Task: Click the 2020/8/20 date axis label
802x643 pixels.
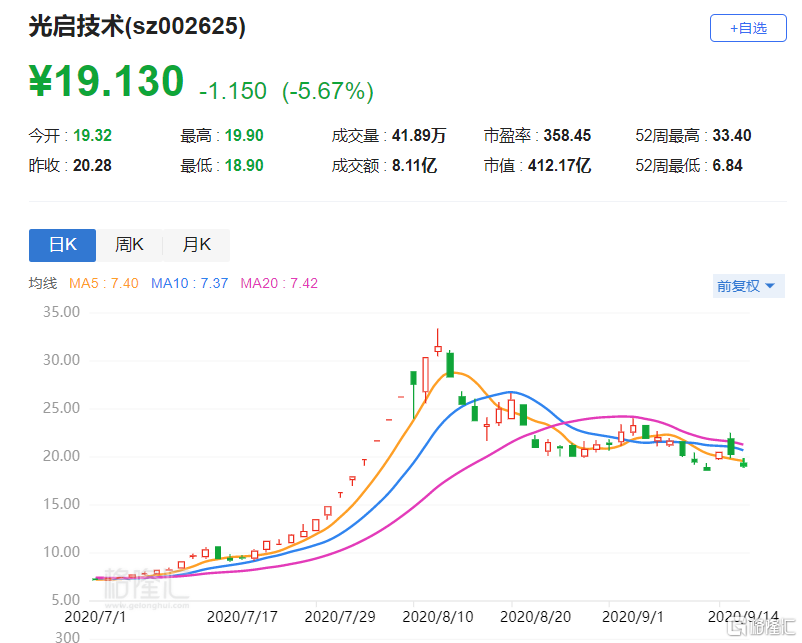Action: click(536, 617)
